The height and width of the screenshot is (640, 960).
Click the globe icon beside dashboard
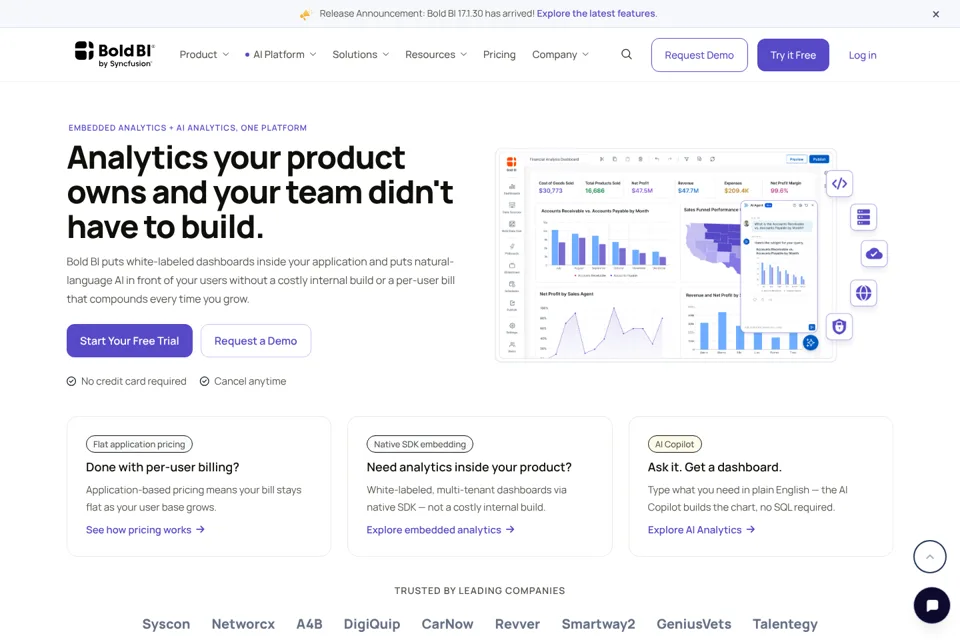863,293
